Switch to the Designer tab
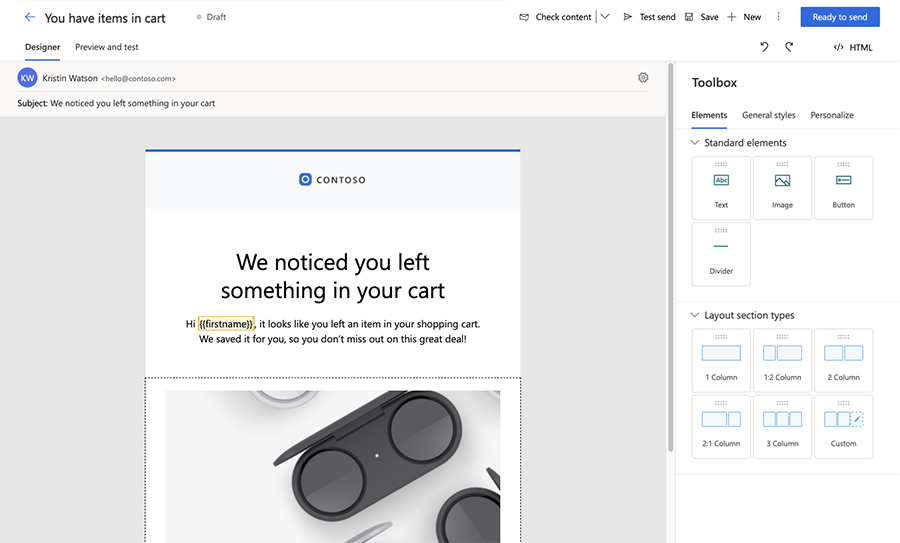 pos(42,47)
